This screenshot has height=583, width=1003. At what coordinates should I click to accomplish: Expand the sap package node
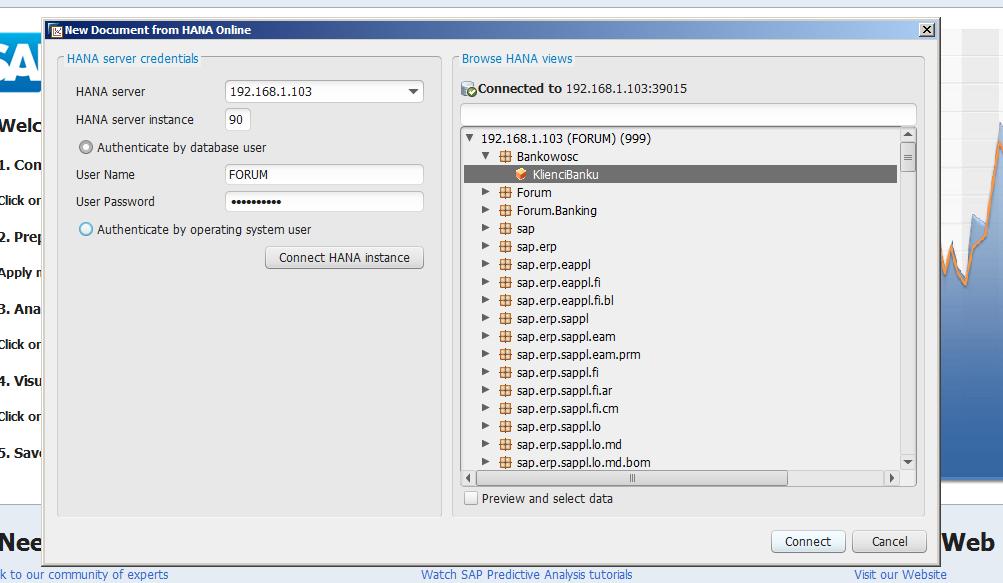pos(486,228)
